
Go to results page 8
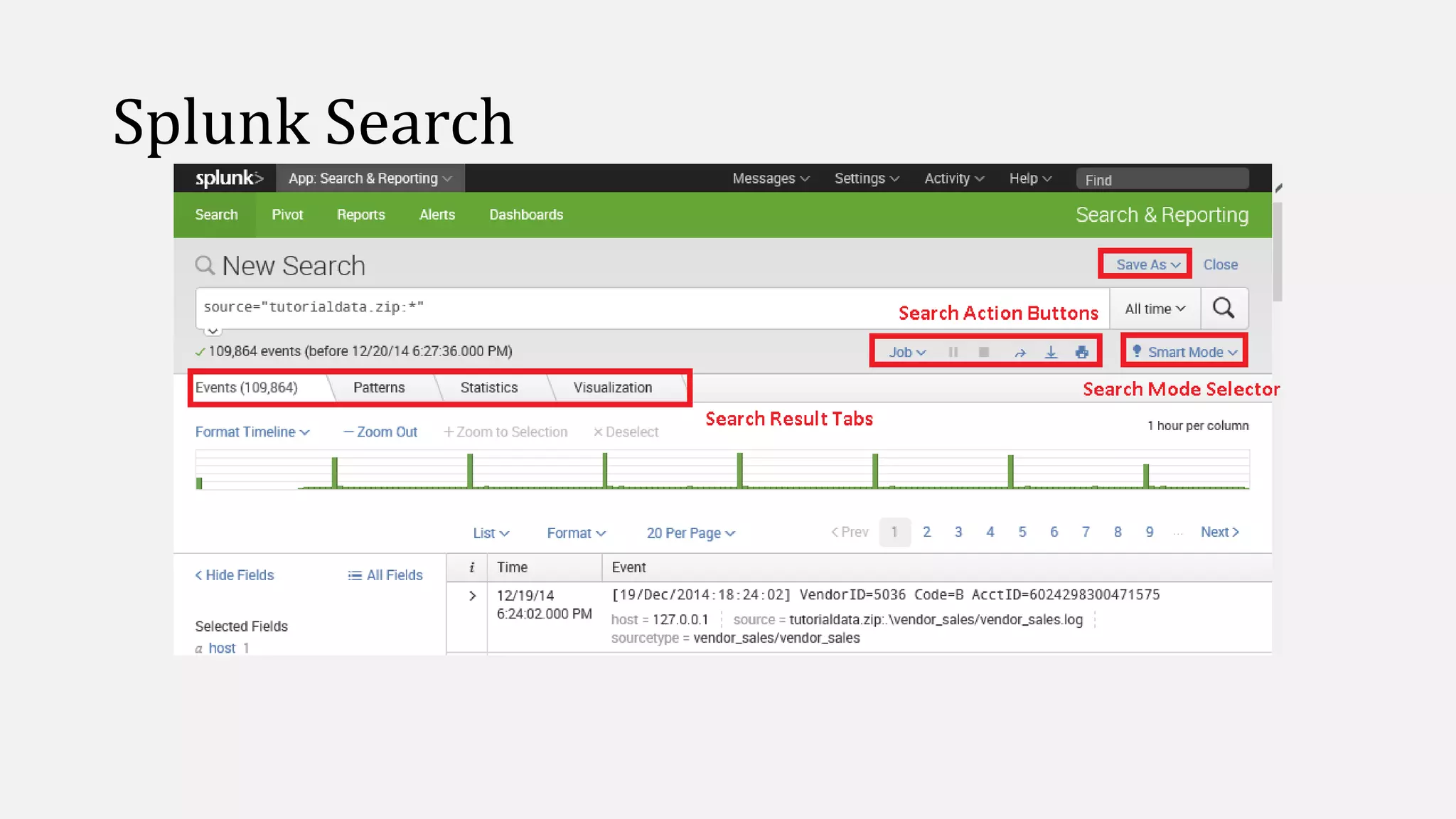pyautogui.click(x=1118, y=532)
